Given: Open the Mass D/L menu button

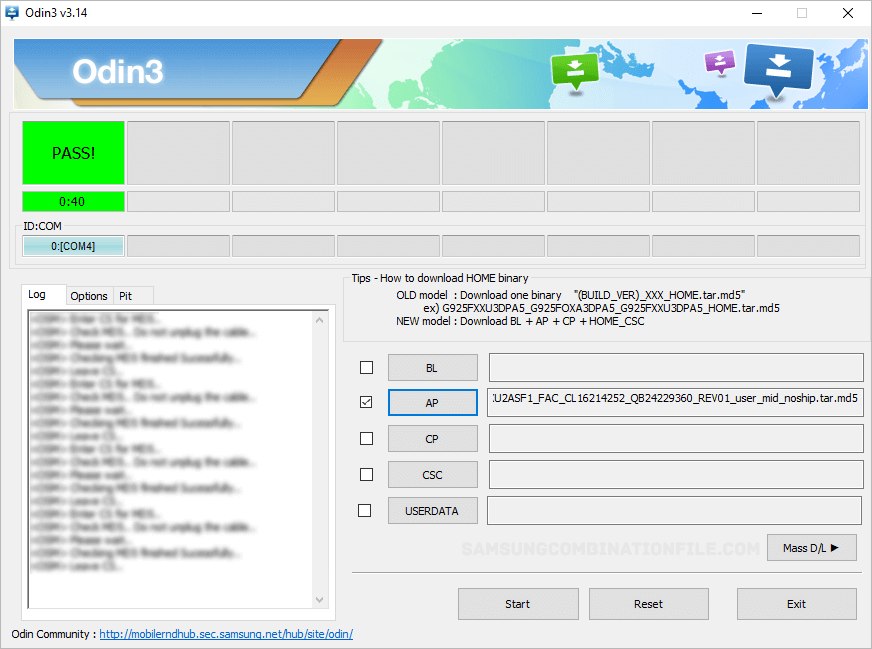Looking at the screenshot, I should pyautogui.click(x=811, y=548).
